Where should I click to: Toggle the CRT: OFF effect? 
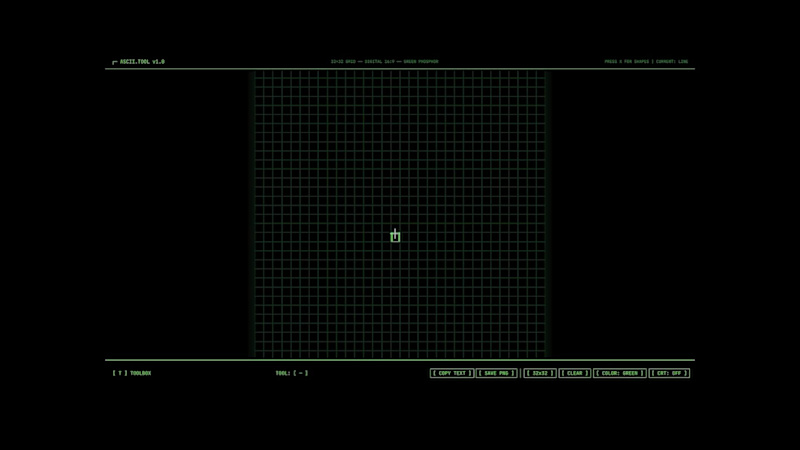(x=669, y=373)
